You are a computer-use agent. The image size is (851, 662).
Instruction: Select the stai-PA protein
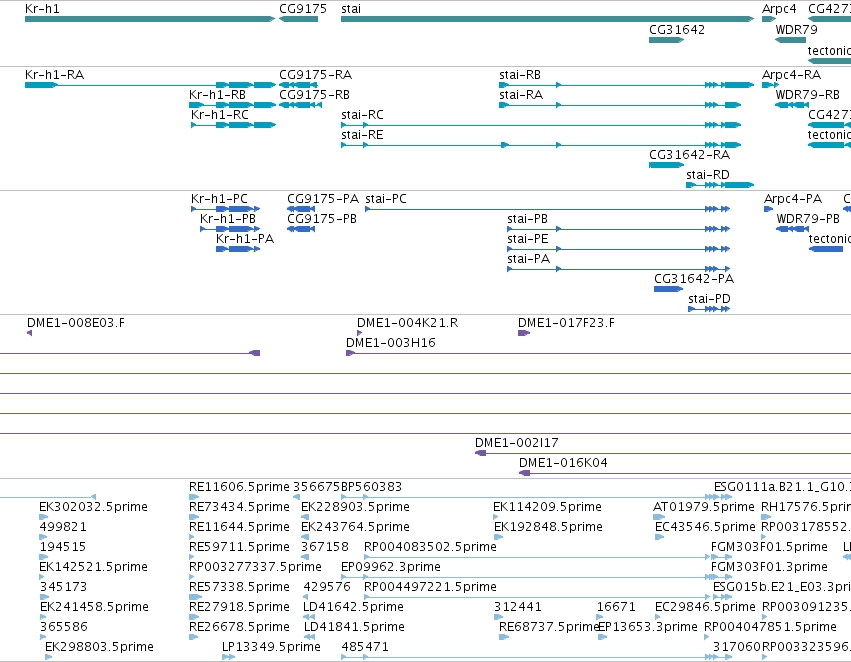point(619,269)
